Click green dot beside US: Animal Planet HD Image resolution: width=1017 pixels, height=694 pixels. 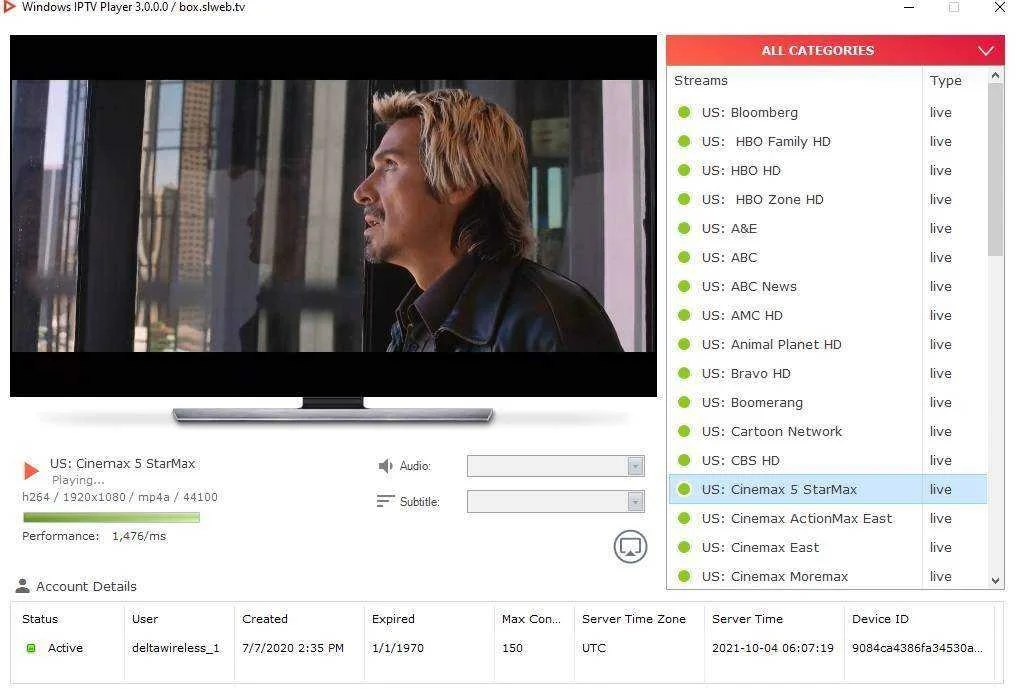(x=684, y=344)
